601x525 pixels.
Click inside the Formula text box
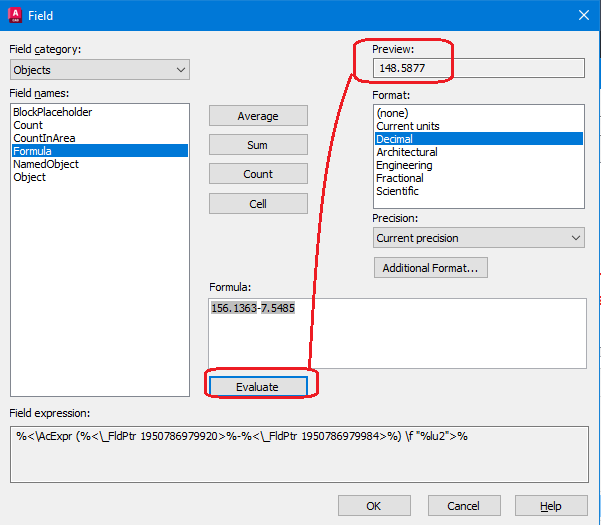click(x=397, y=333)
